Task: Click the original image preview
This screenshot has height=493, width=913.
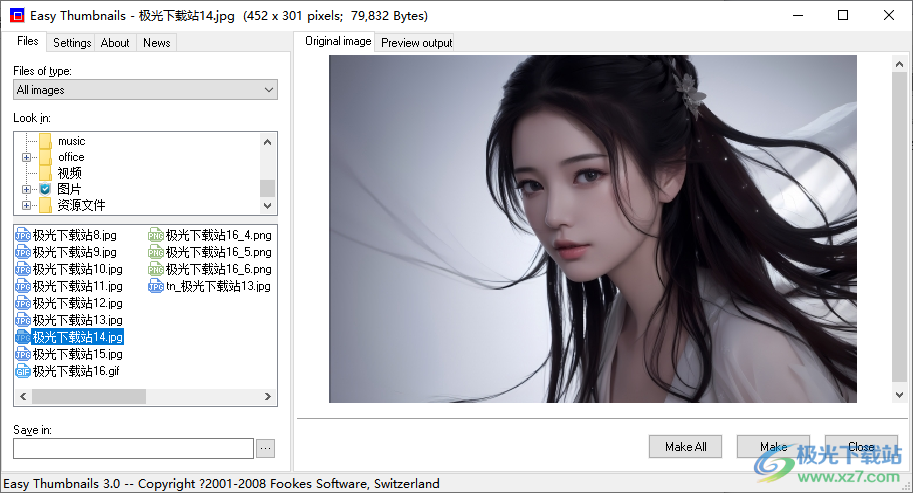Action: pos(593,229)
